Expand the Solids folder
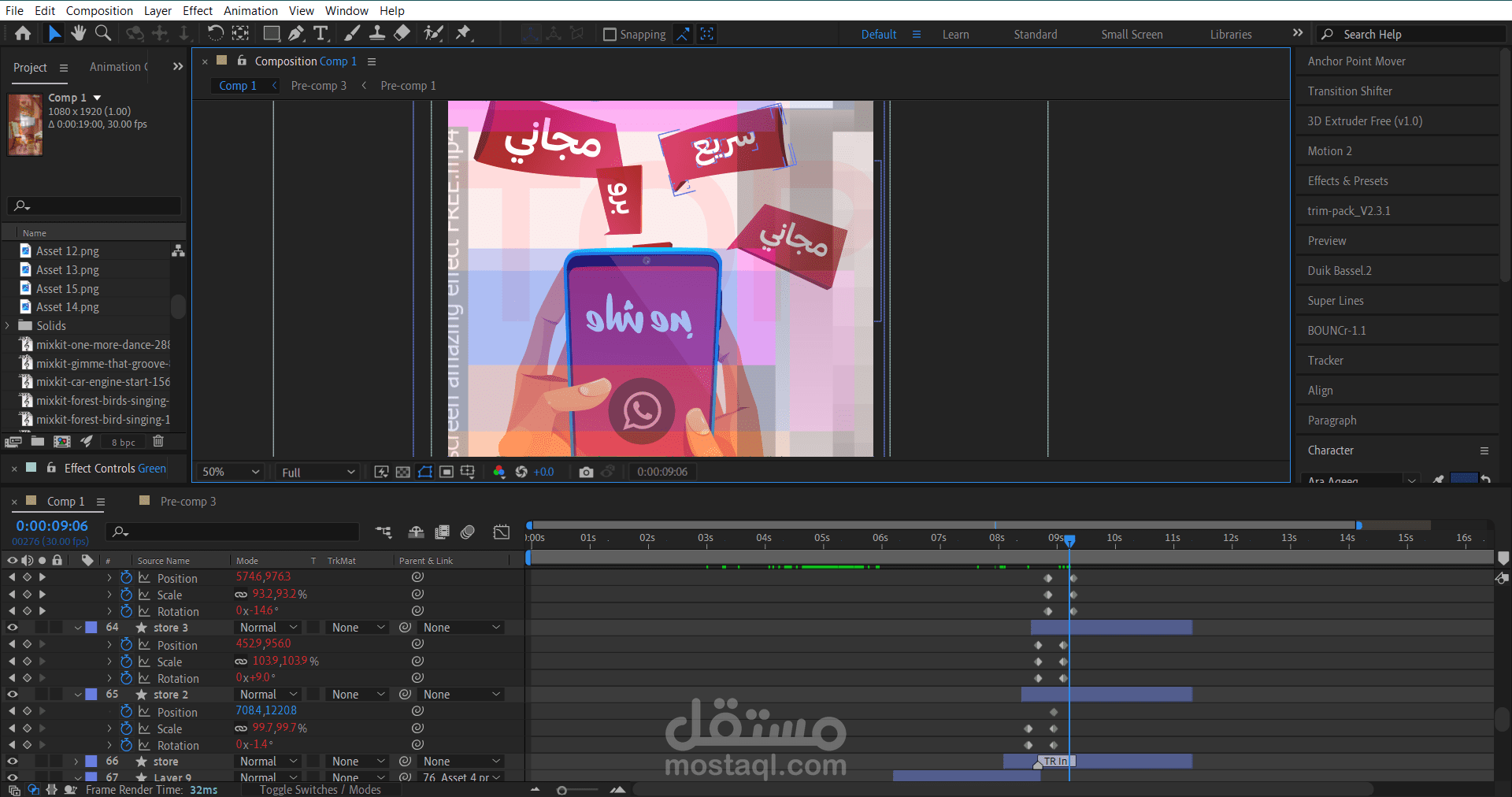The height and width of the screenshot is (797, 1512). (x=8, y=325)
